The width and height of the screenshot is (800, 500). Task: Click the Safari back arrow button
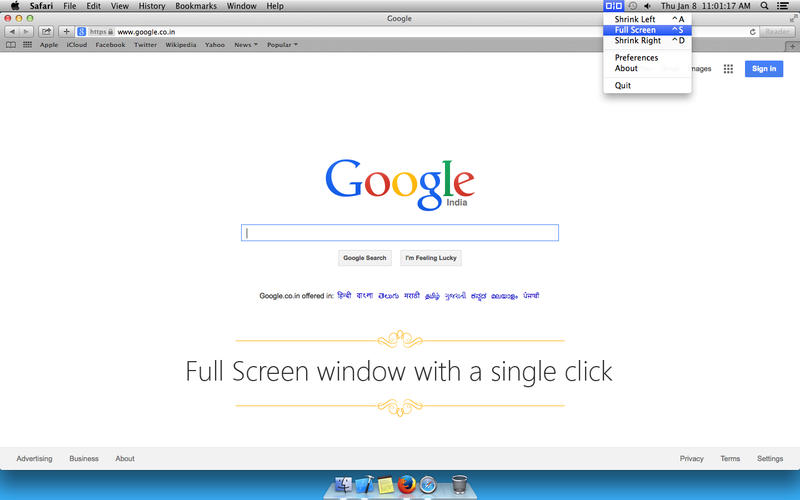click(x=12, y=32)
